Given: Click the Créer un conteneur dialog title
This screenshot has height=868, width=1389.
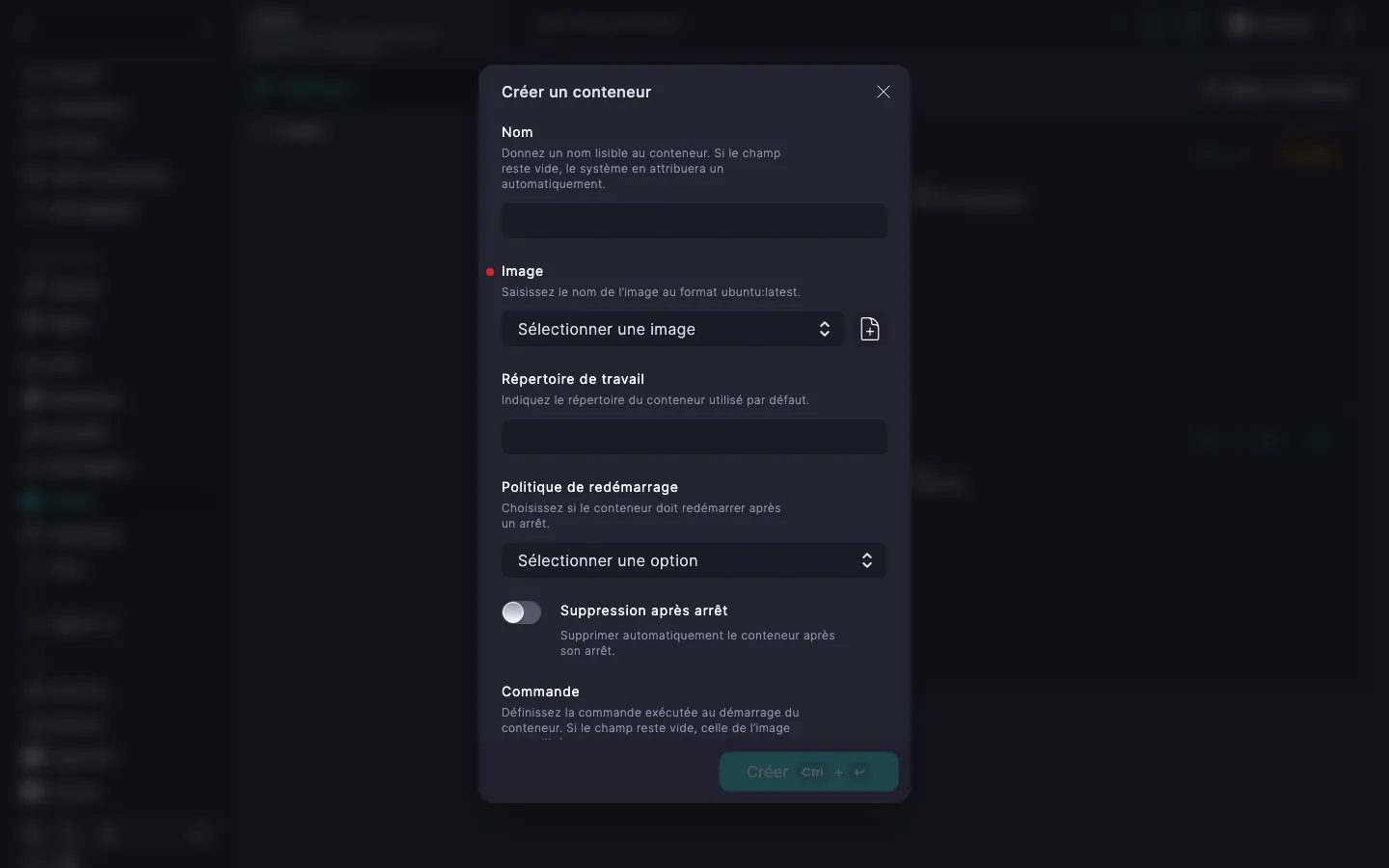Looking at the screenshot, I should click(576, 92).
